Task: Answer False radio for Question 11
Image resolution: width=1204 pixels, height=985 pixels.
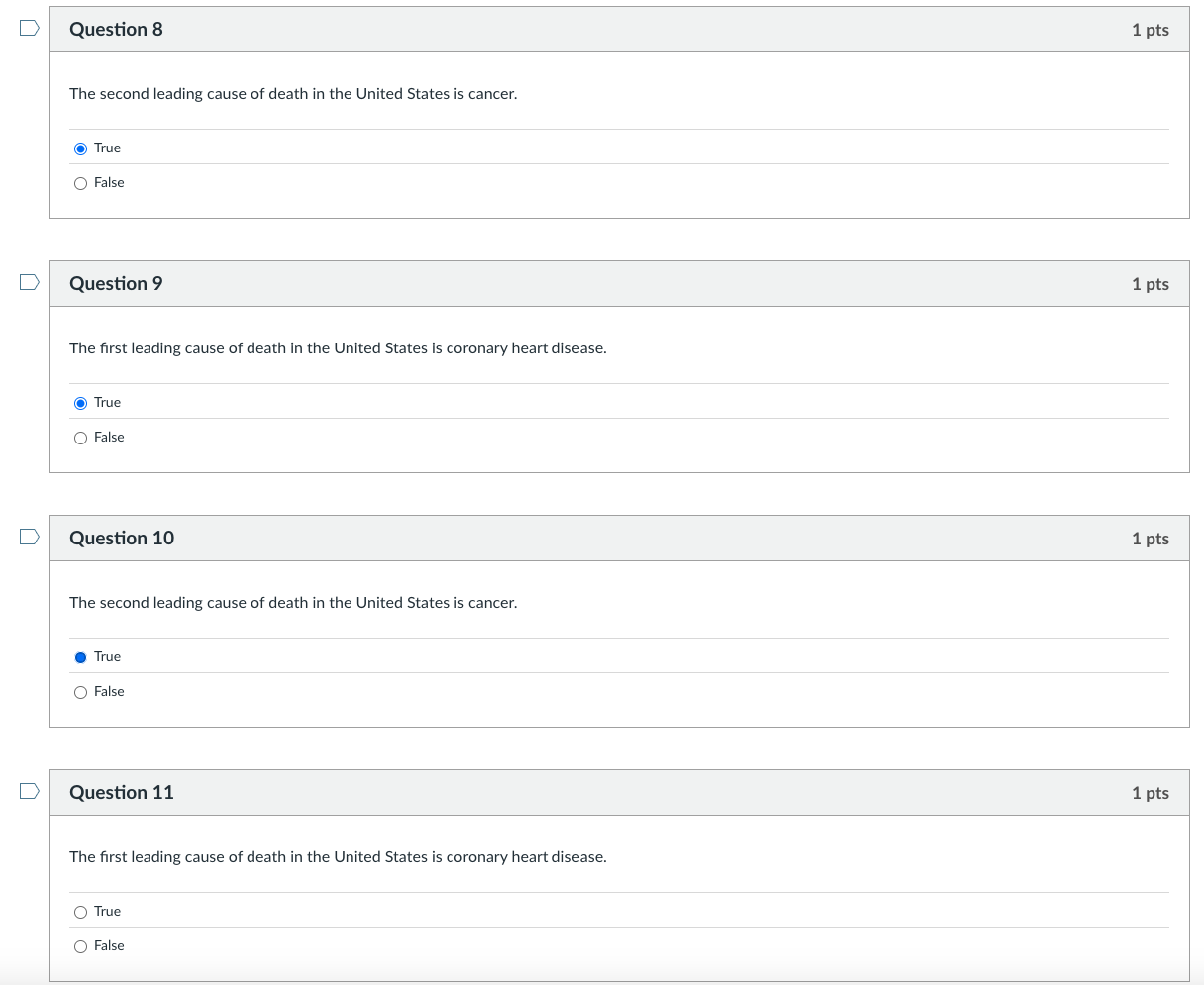Action: click(x=81, y=946)
